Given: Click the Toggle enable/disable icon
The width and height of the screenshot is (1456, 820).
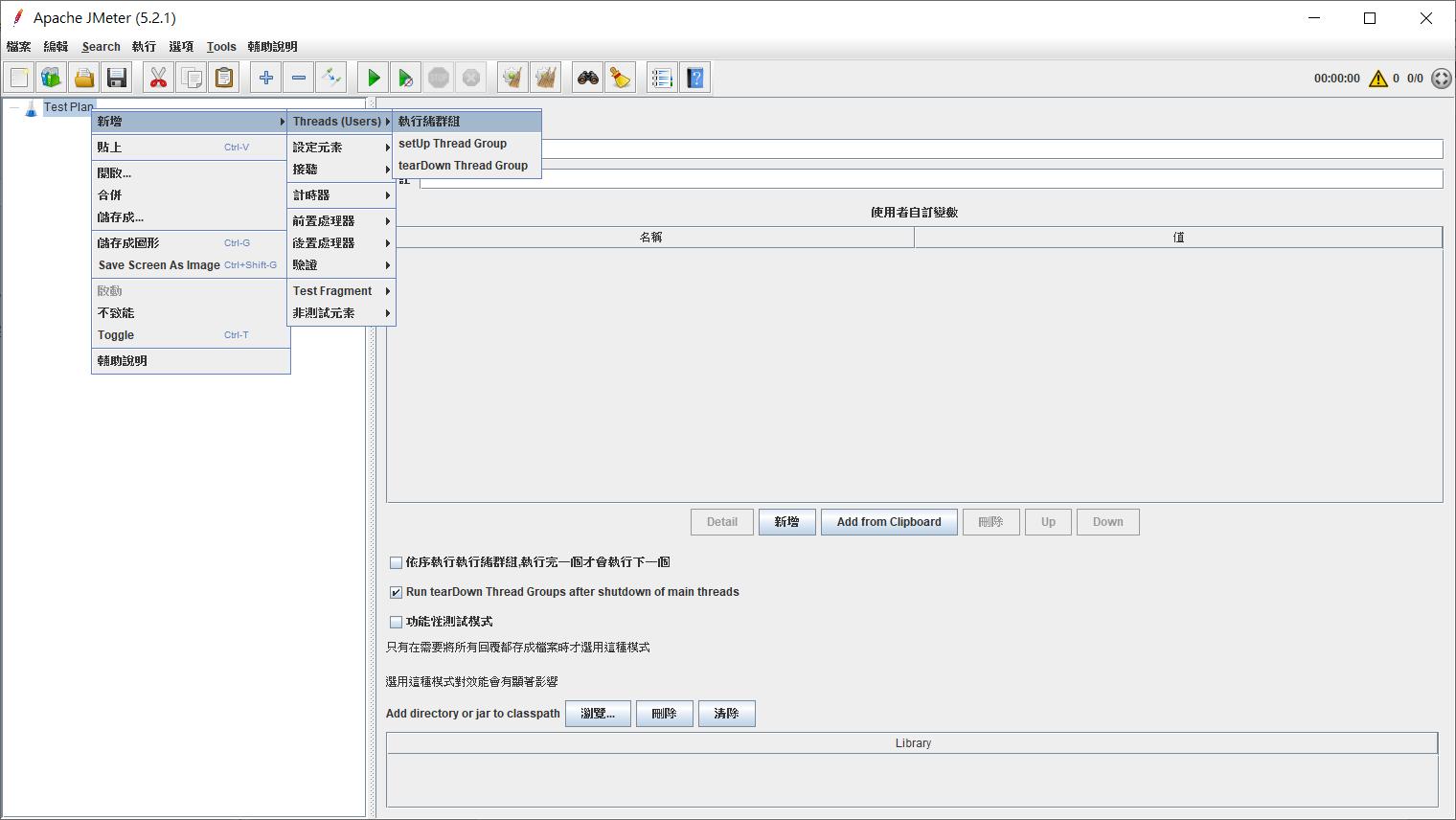Looking at the screenshot, I should 331,78.
